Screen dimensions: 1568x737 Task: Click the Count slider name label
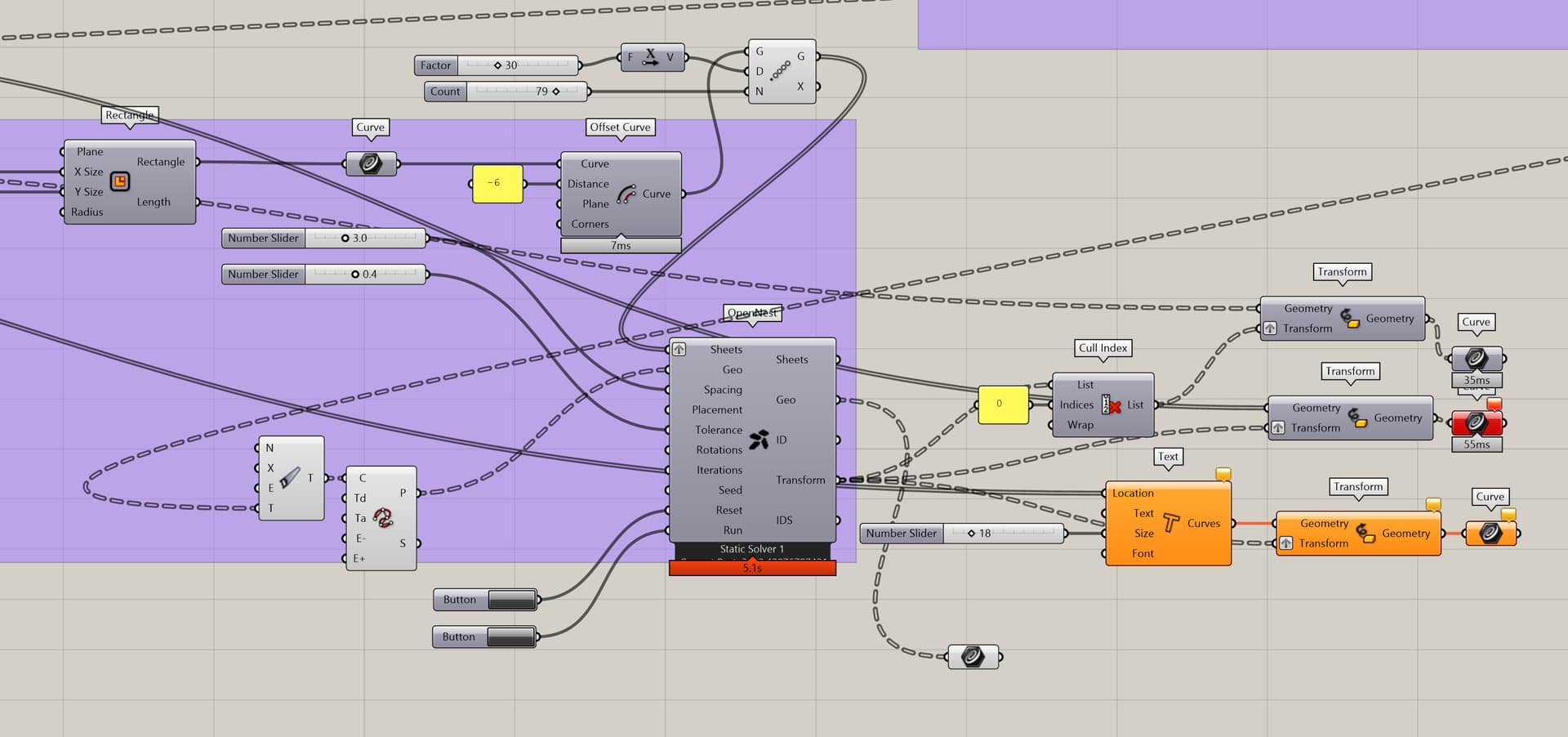(445, 92)
